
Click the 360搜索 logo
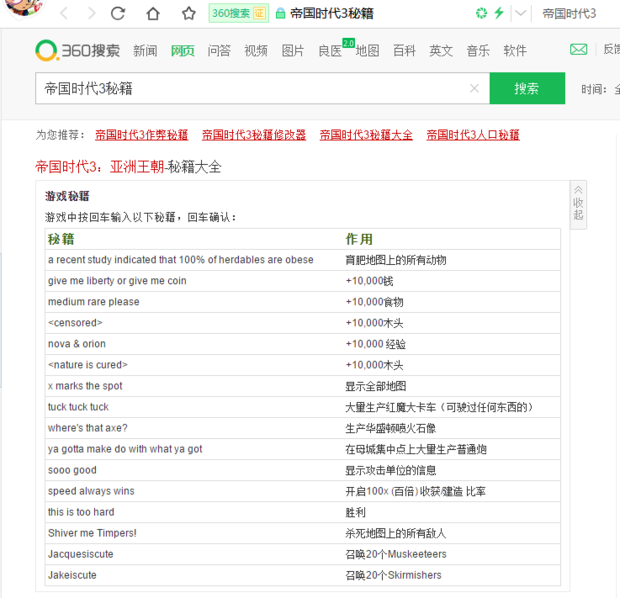tap(78, 50)
